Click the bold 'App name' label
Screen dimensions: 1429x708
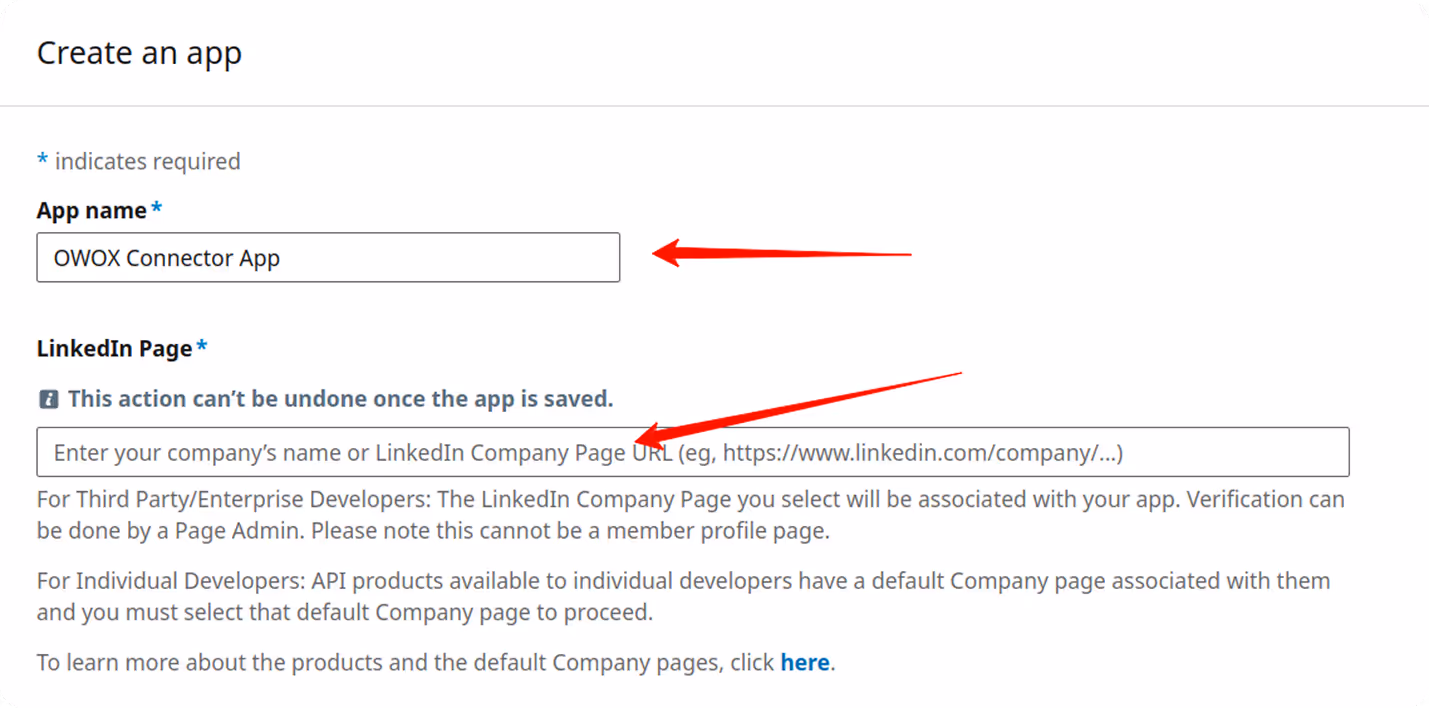90,210
